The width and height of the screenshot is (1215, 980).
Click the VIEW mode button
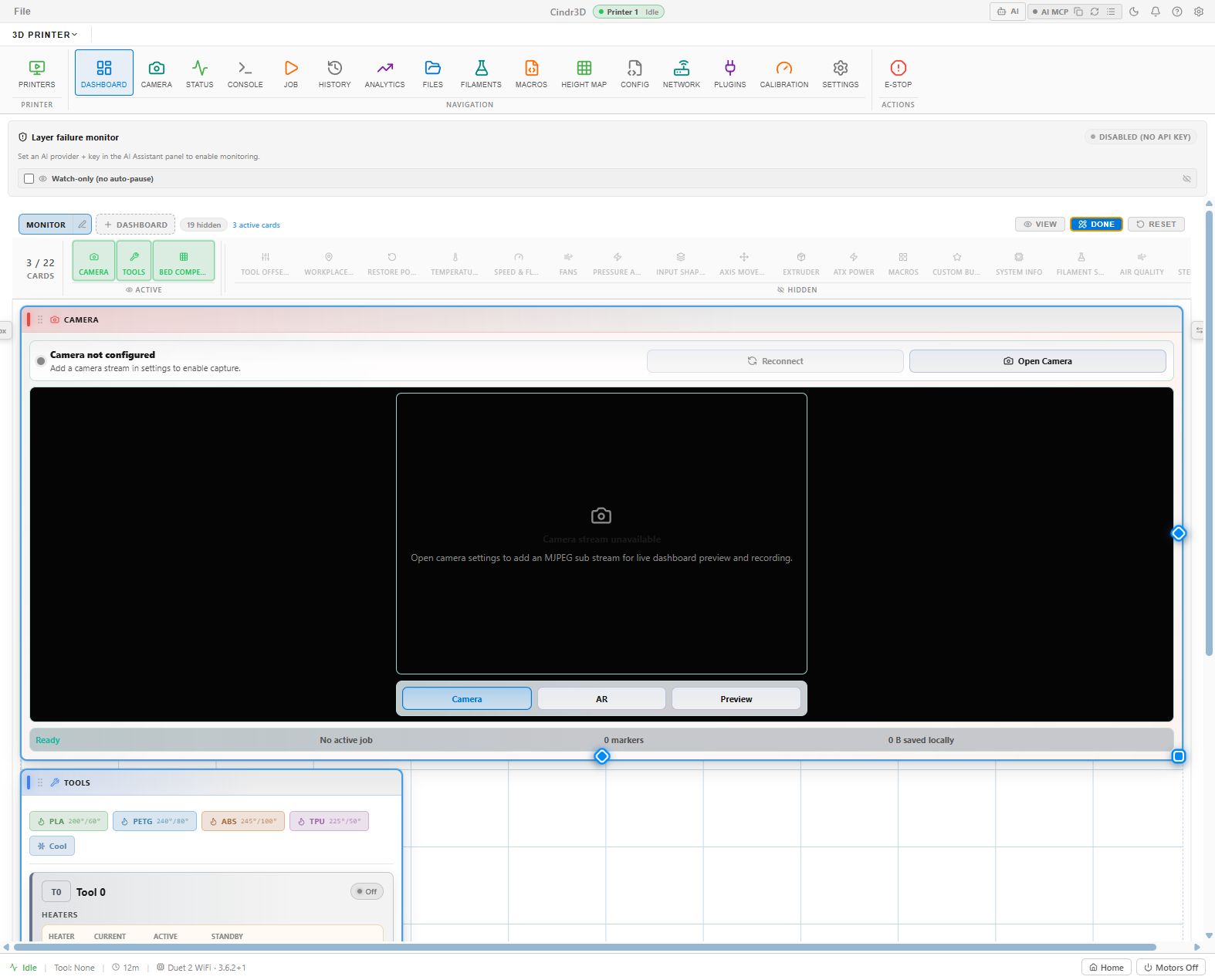pos(1040,225)
